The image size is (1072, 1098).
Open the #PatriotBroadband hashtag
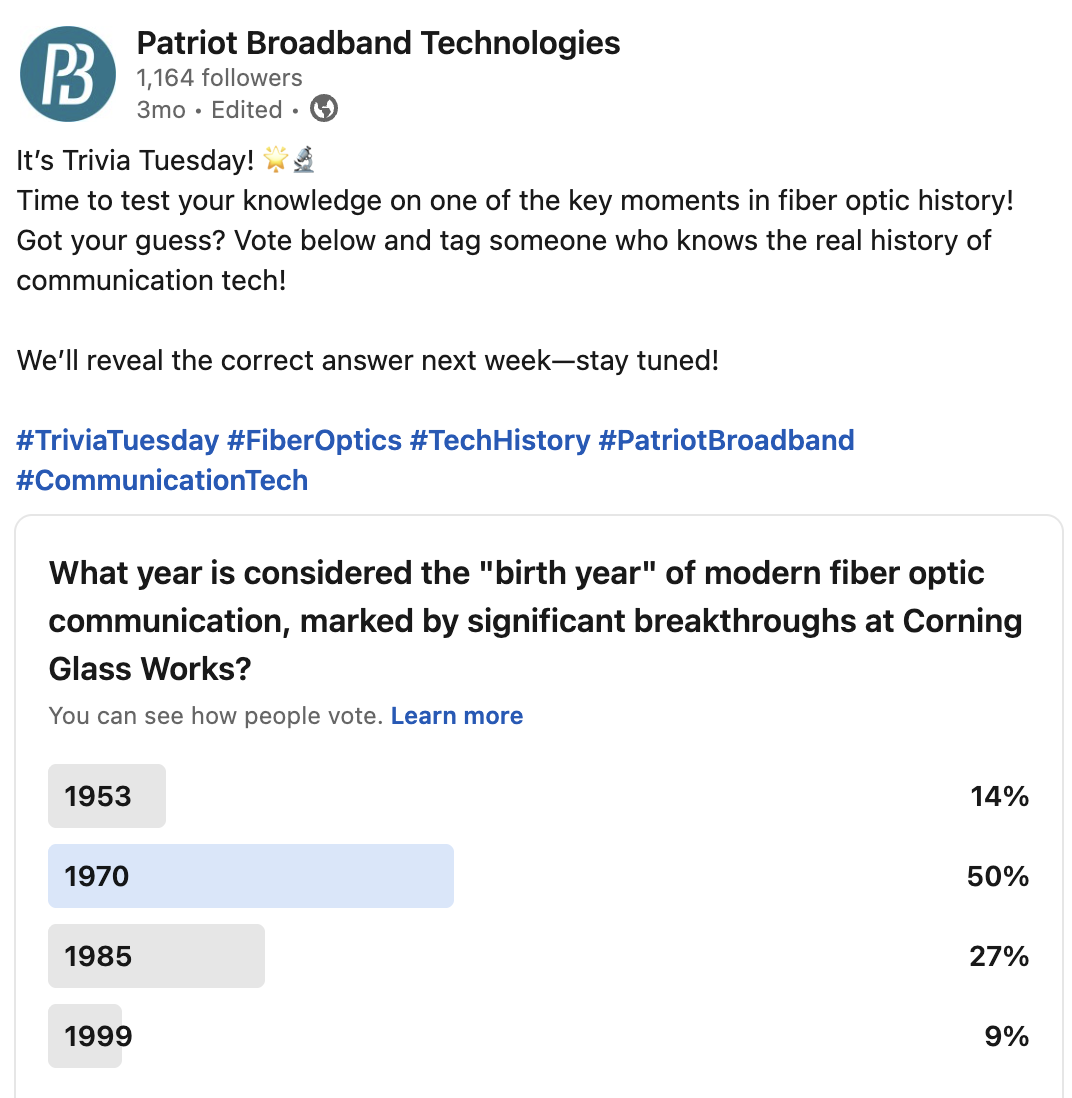click(726, 440)
